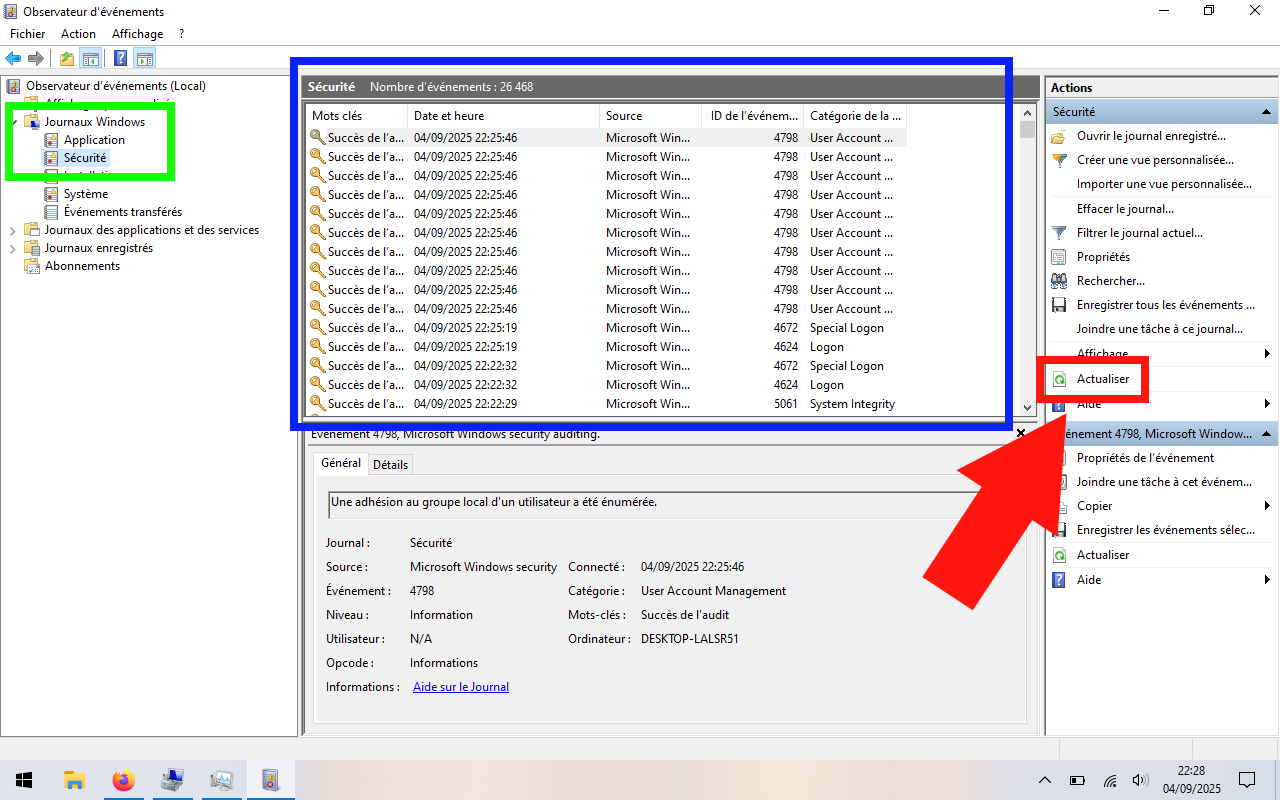
Task: Click Propriétés de l'événement
Action: coord(1145,458)
